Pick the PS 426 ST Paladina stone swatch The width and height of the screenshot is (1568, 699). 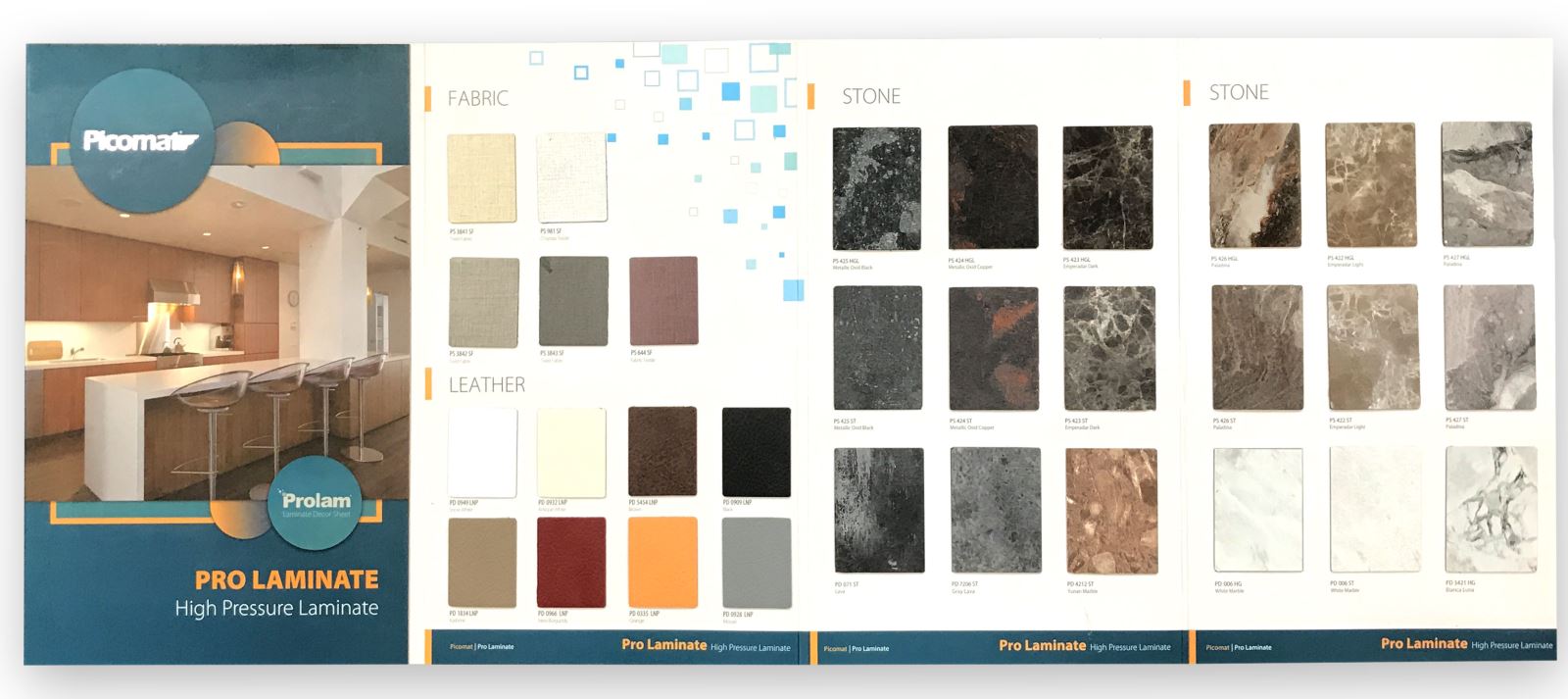point(1256,347)
